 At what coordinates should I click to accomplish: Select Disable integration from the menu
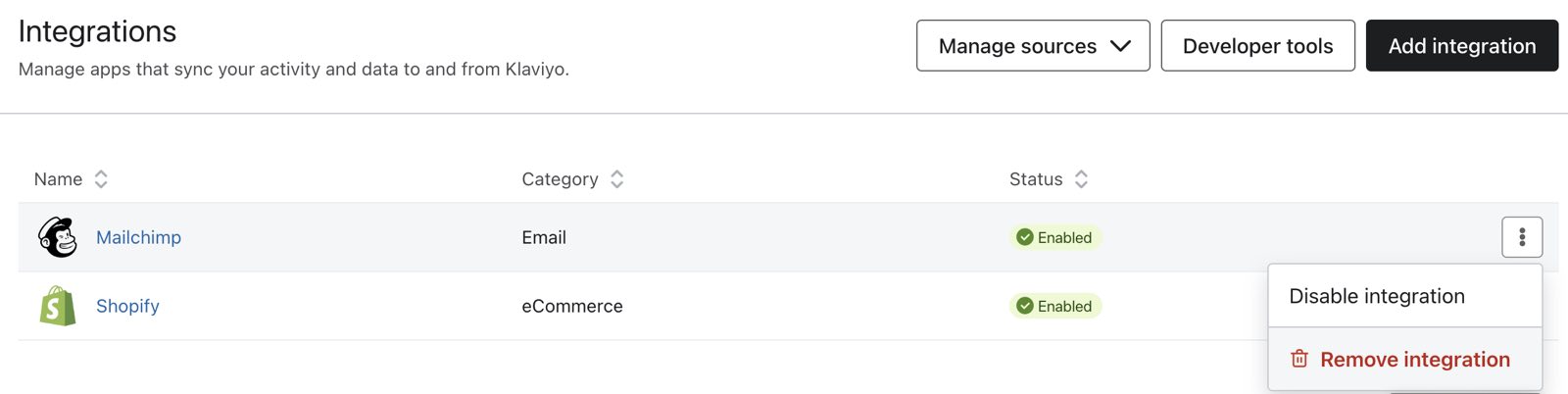(x=1377, y=296)
